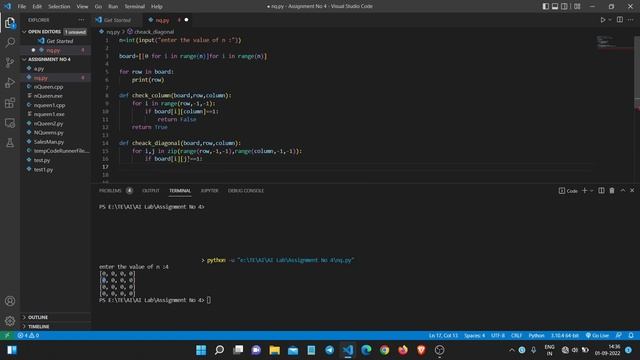Open the Extensions view
This screenshot has height=360, width=640.
10,102
